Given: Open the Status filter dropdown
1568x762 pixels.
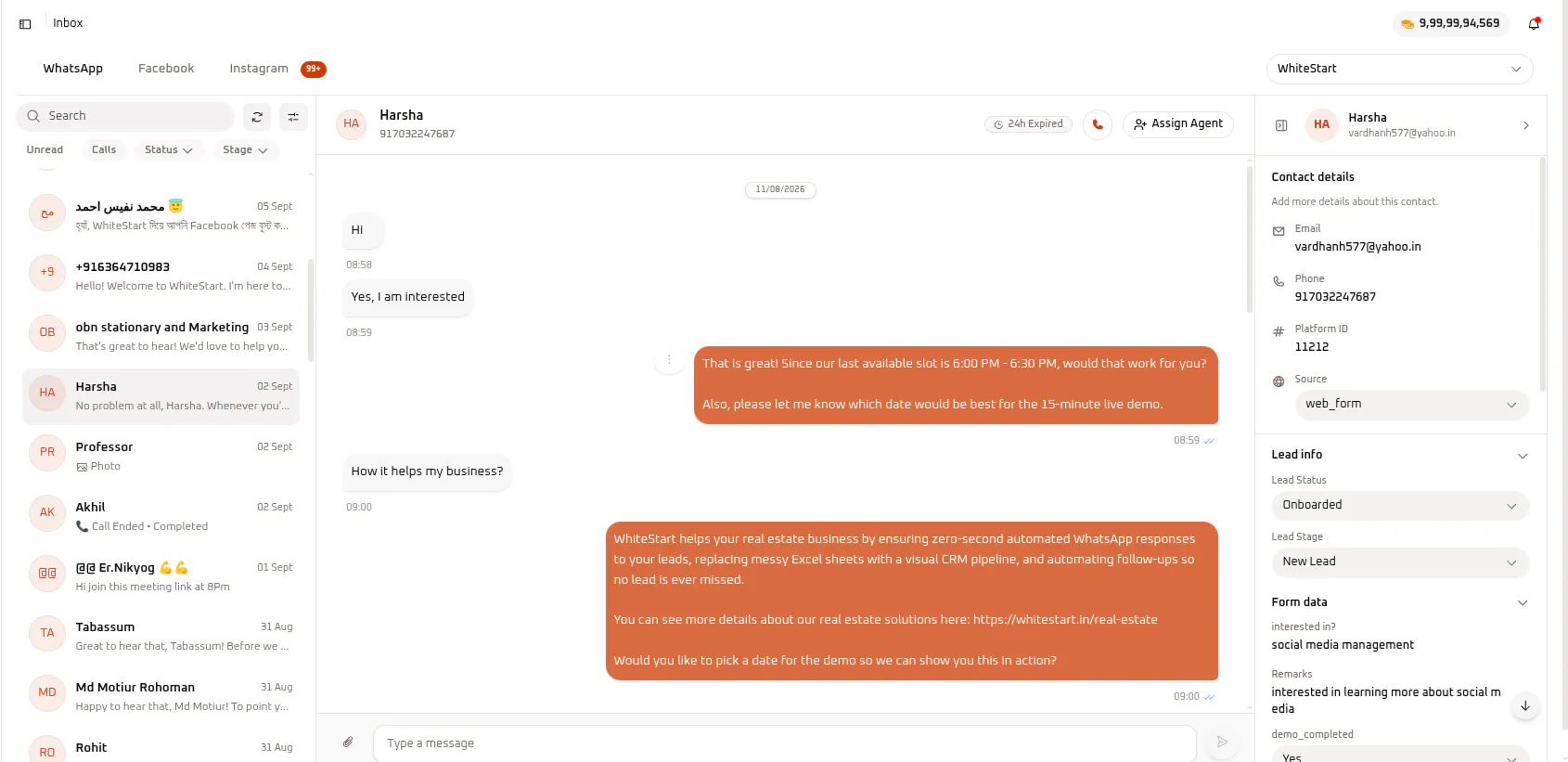Looking at the screenshot, I should coord(168,149).
